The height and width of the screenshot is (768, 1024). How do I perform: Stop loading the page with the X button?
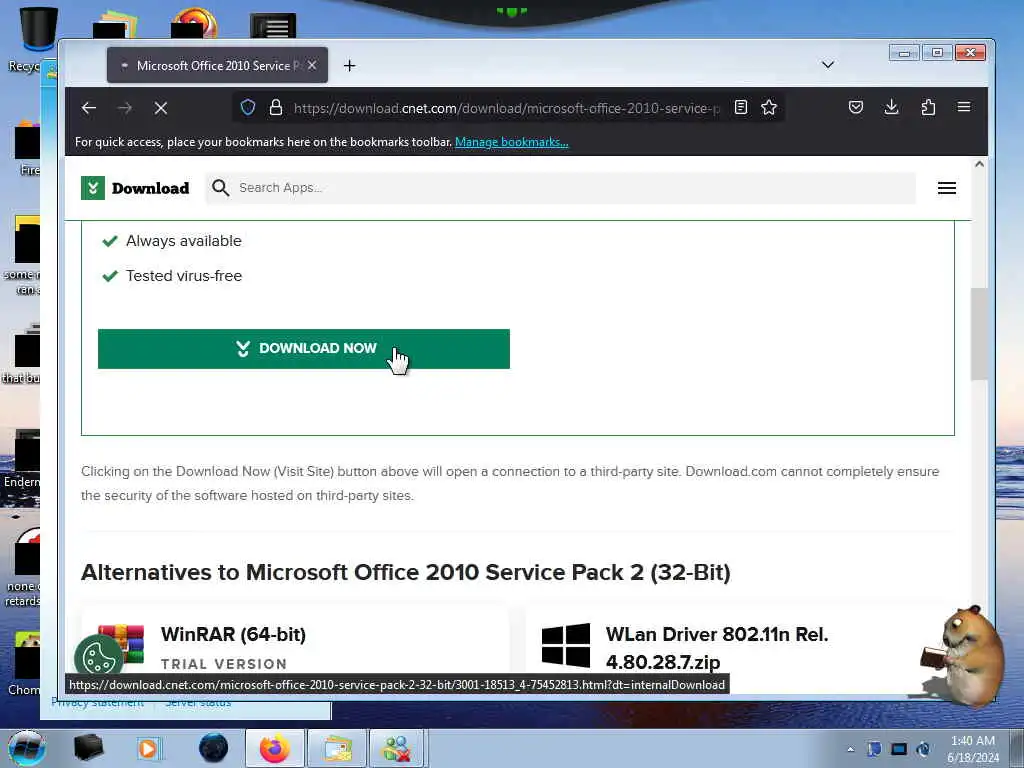161,108
